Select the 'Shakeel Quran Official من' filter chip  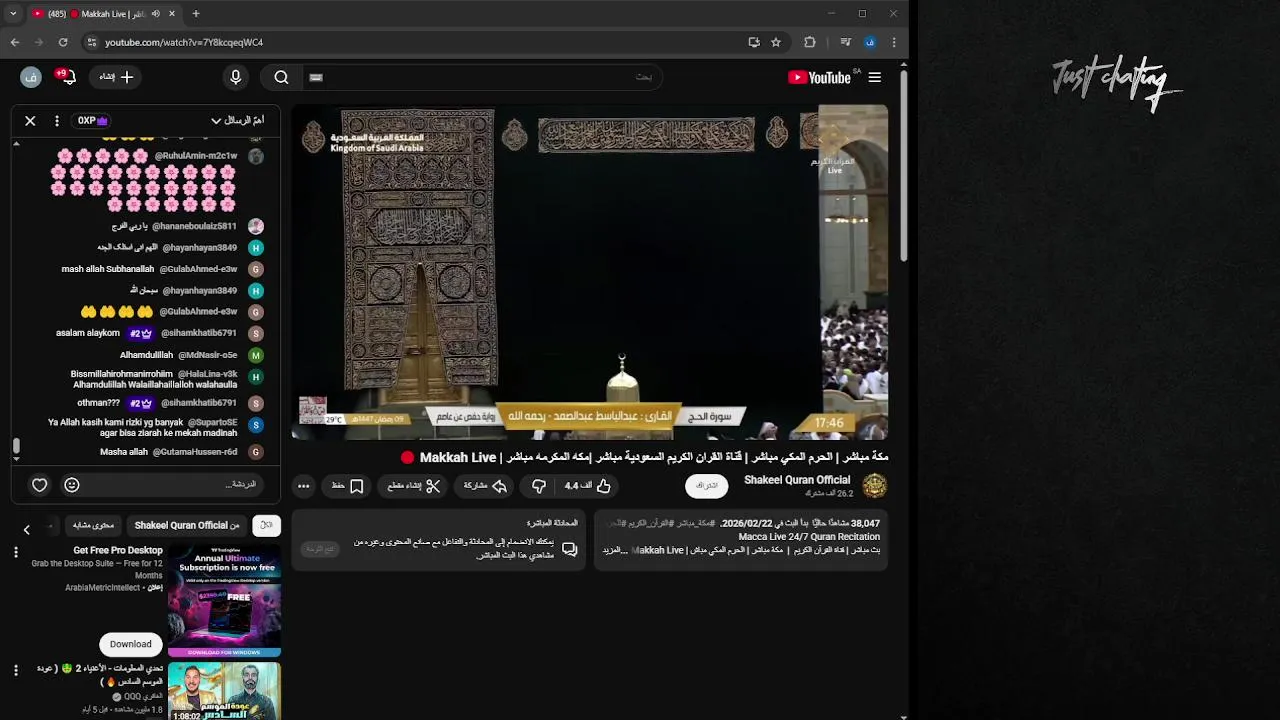pyautogui.click(x=187, y=525)
